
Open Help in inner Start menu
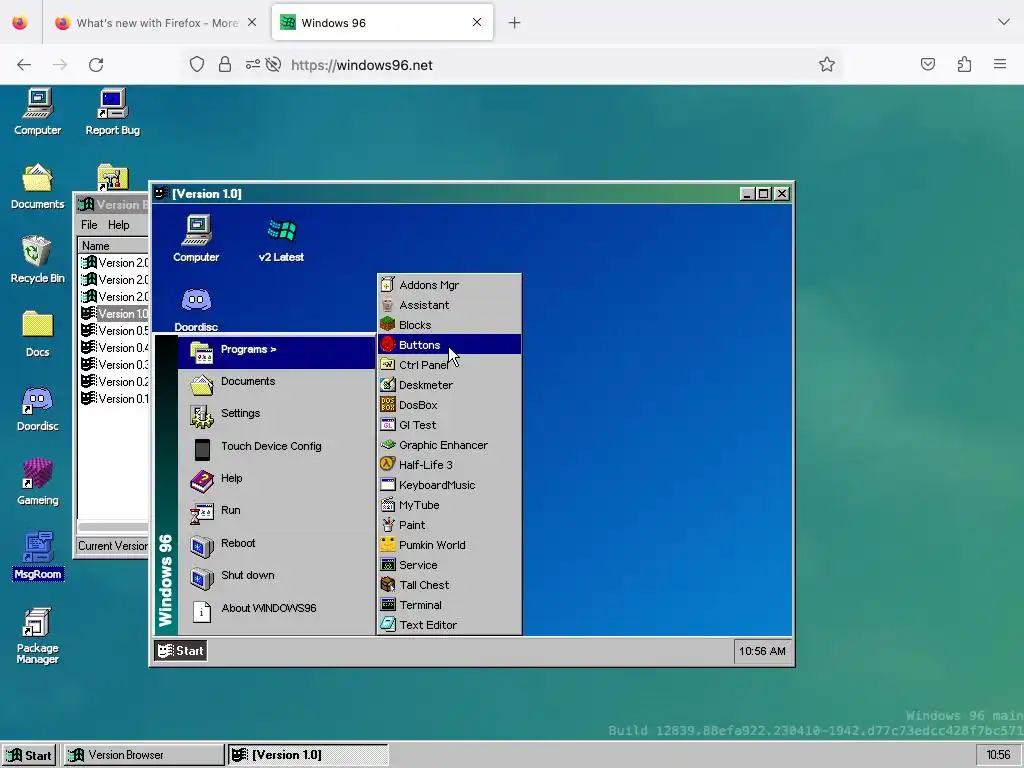(x=277, y=481)
